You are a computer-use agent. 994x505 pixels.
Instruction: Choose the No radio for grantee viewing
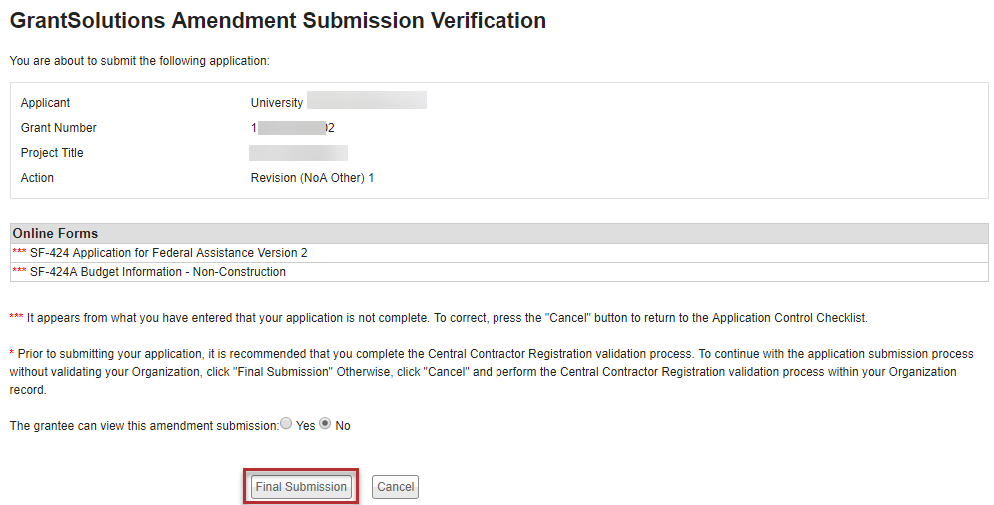tap(325, 424)
